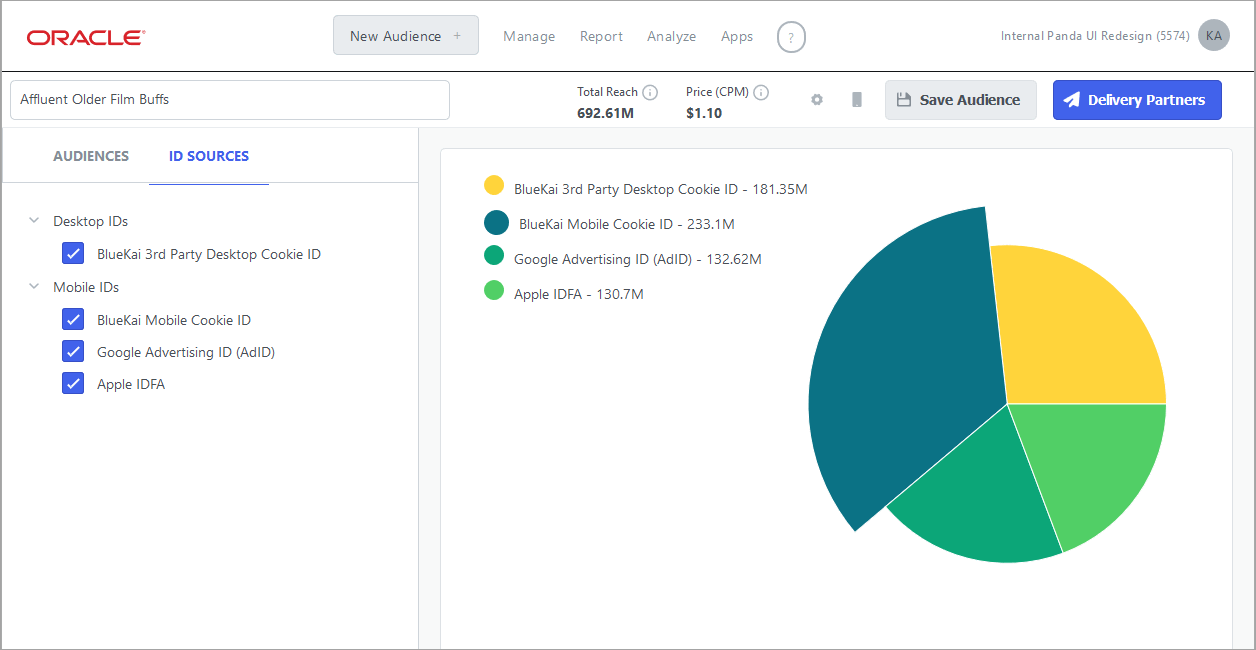
Task: Click the mobile device icon
Action: click(857, 100)
